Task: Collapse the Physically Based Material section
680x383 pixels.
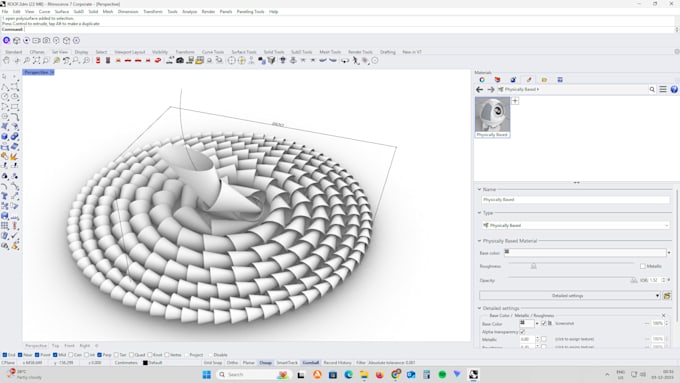Action: pyautogui.click(x=479, y=241)
